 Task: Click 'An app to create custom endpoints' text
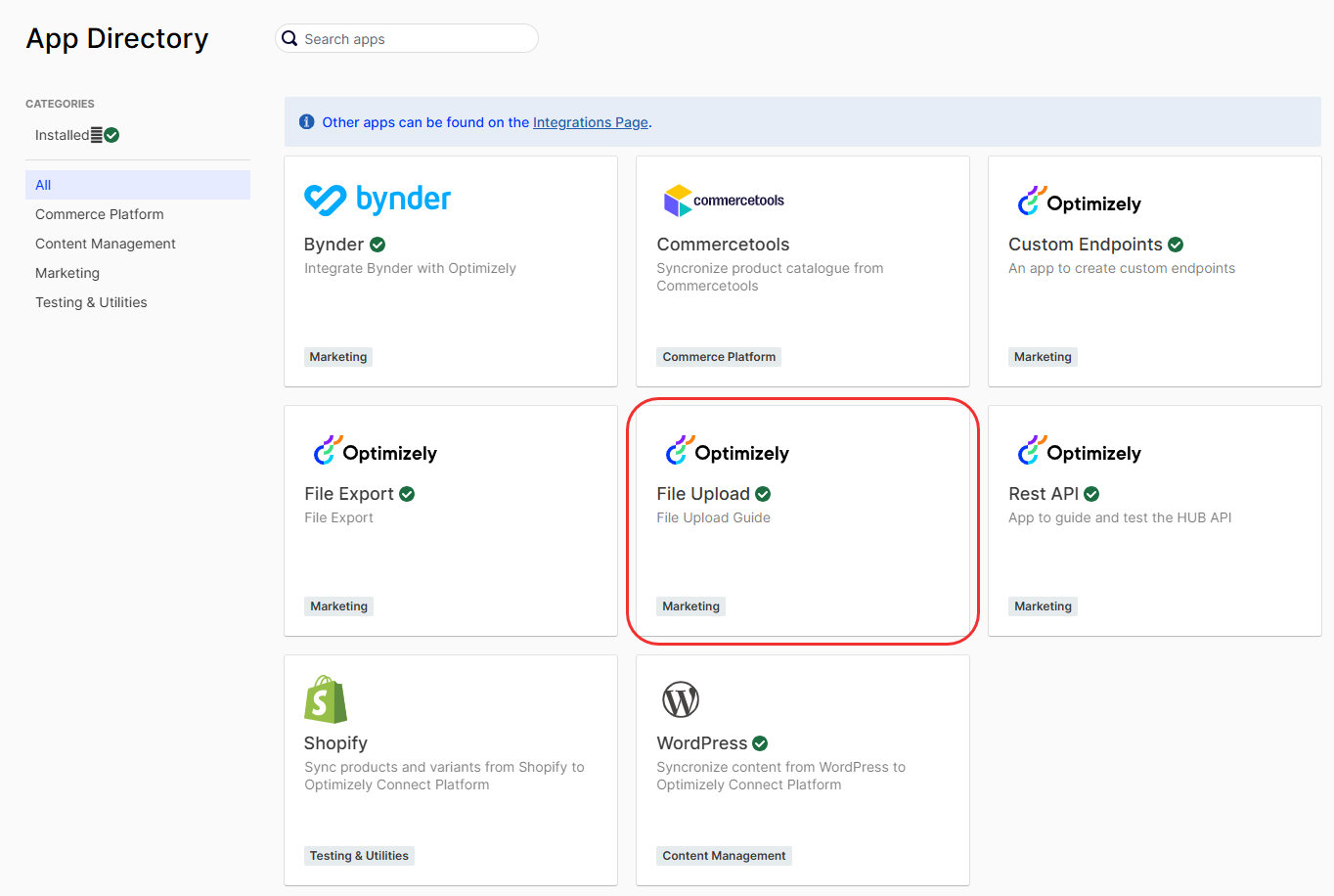click(1122, 268)
